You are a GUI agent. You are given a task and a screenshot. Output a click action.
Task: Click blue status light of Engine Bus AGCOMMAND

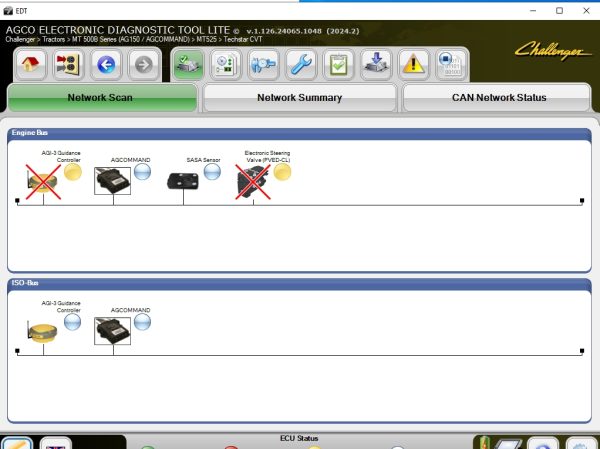[142, 172]
